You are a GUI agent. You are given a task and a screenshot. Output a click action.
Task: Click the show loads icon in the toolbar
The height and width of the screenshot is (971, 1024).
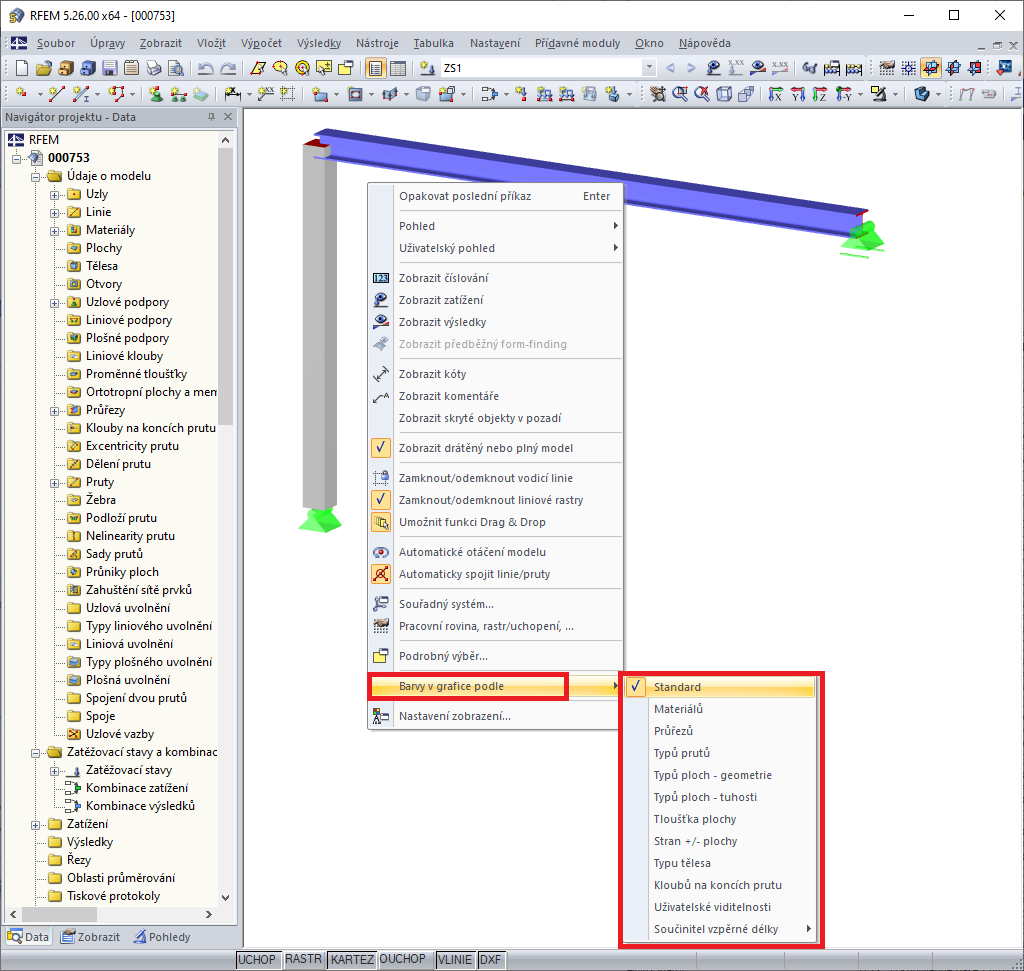(x=713, y=68)
